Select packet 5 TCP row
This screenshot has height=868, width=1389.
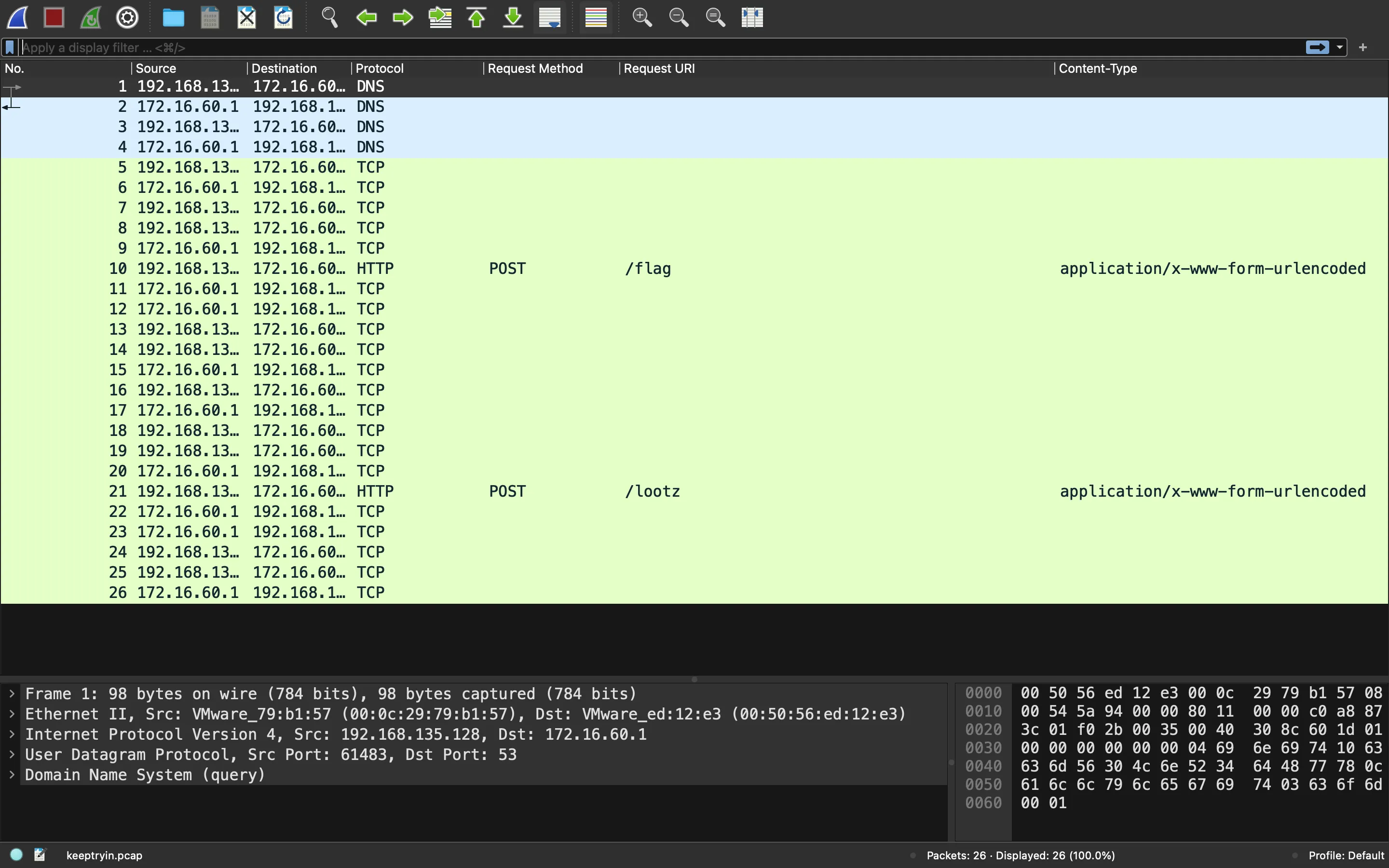tap(694, 168)
